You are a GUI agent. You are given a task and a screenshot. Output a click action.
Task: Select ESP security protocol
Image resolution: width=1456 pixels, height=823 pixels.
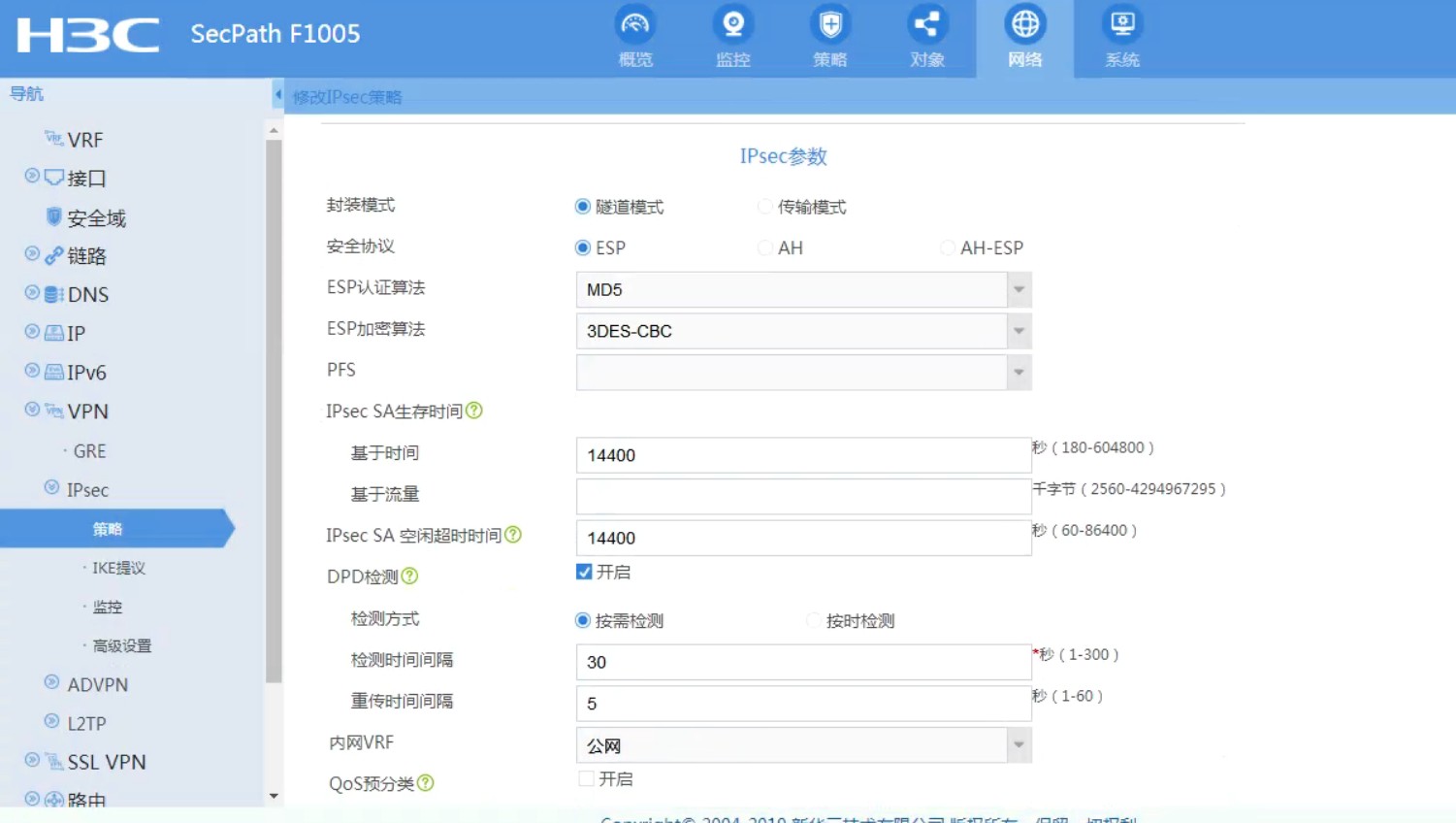[x=583, y=247]
